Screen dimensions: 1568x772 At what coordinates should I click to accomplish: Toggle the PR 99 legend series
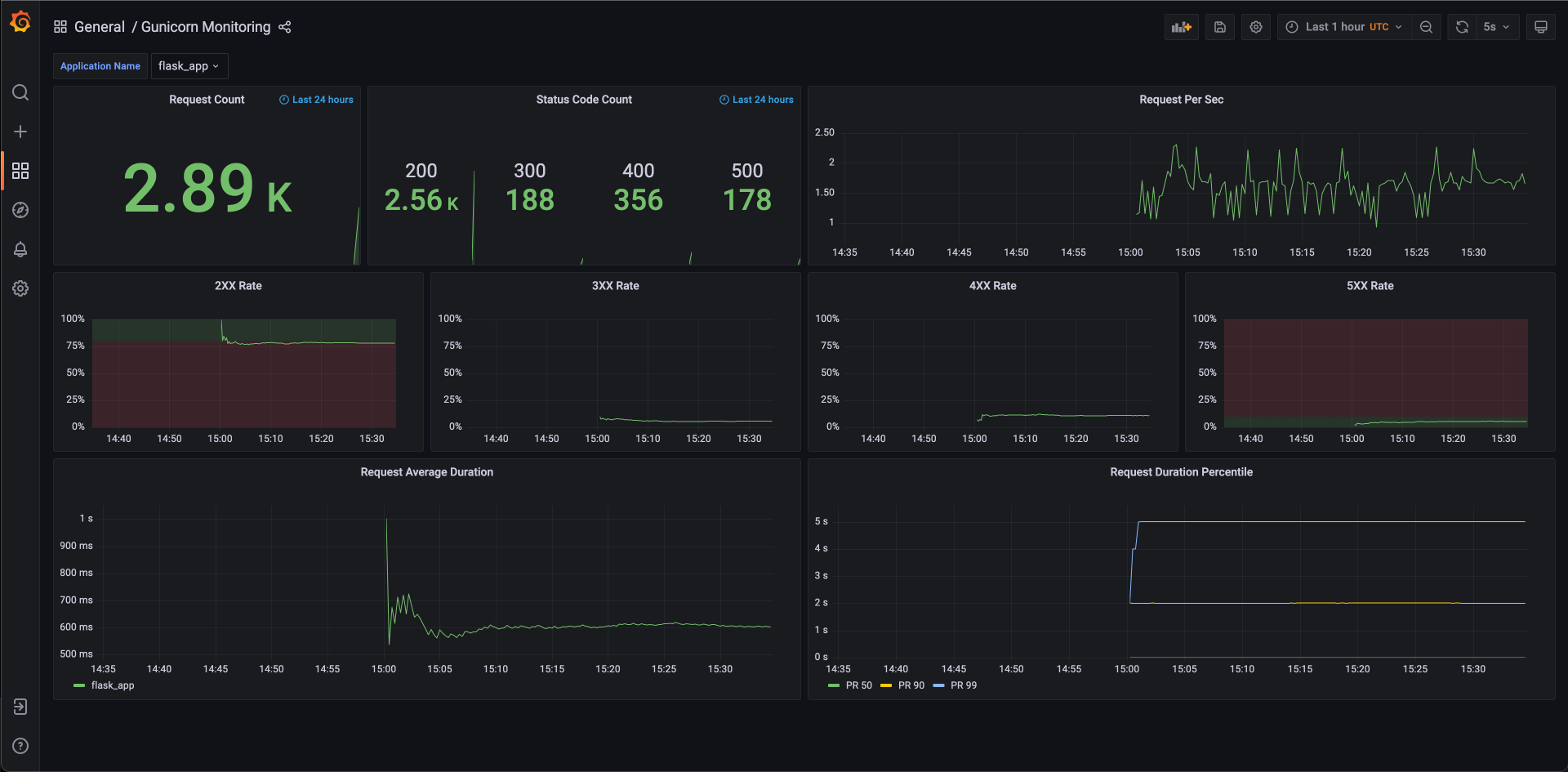[955, 685]
